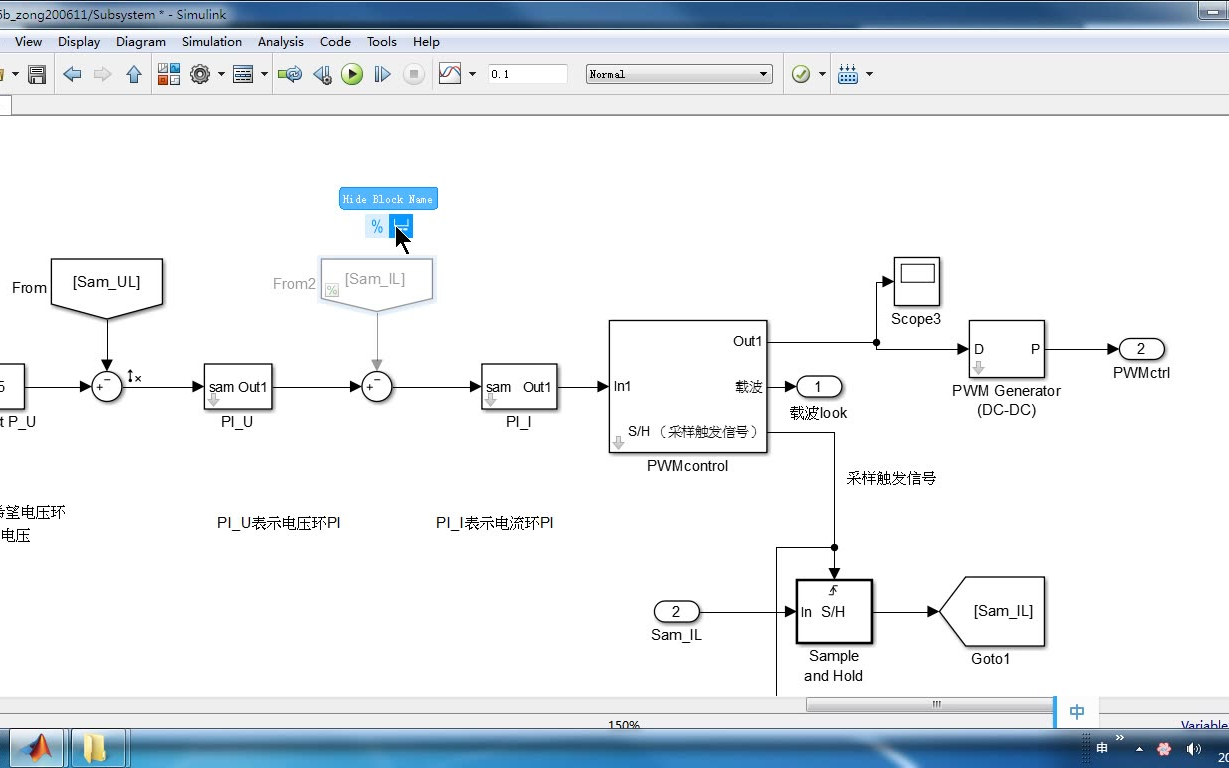The image size is (1229, 768).
Task: Go up to parent system arrow
Action: click(x=133, y=74)
